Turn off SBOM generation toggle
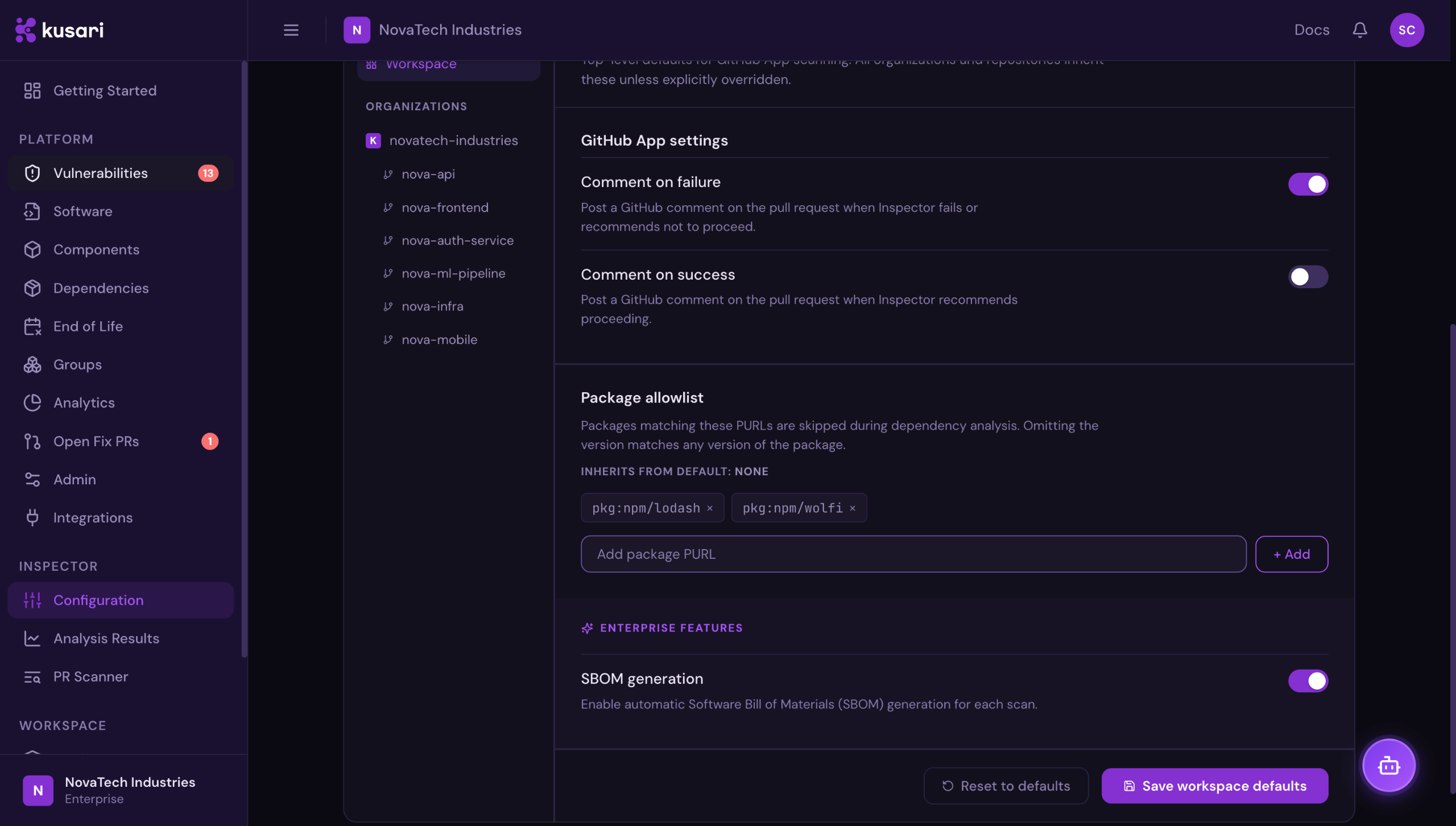This screenshot has width=1456, height=826. (1308, 680)
